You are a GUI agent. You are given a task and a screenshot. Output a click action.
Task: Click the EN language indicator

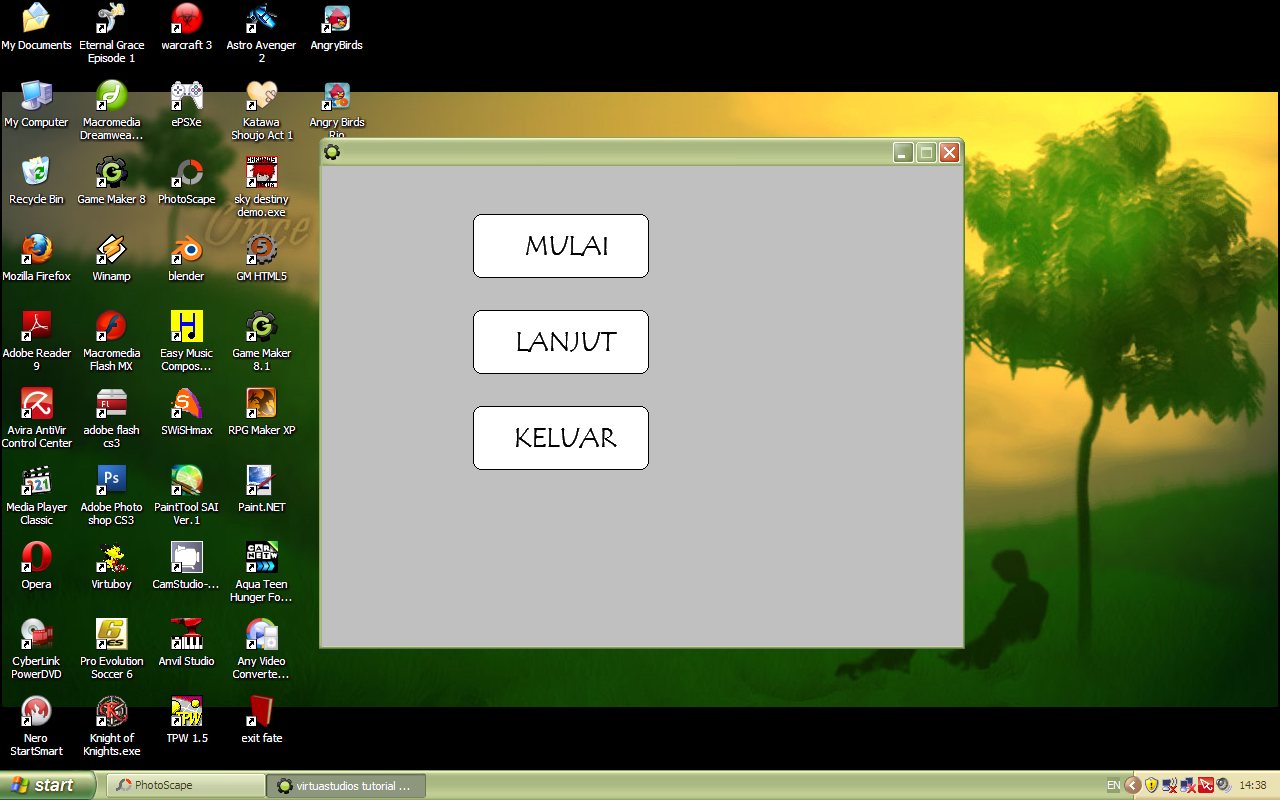1112,785
